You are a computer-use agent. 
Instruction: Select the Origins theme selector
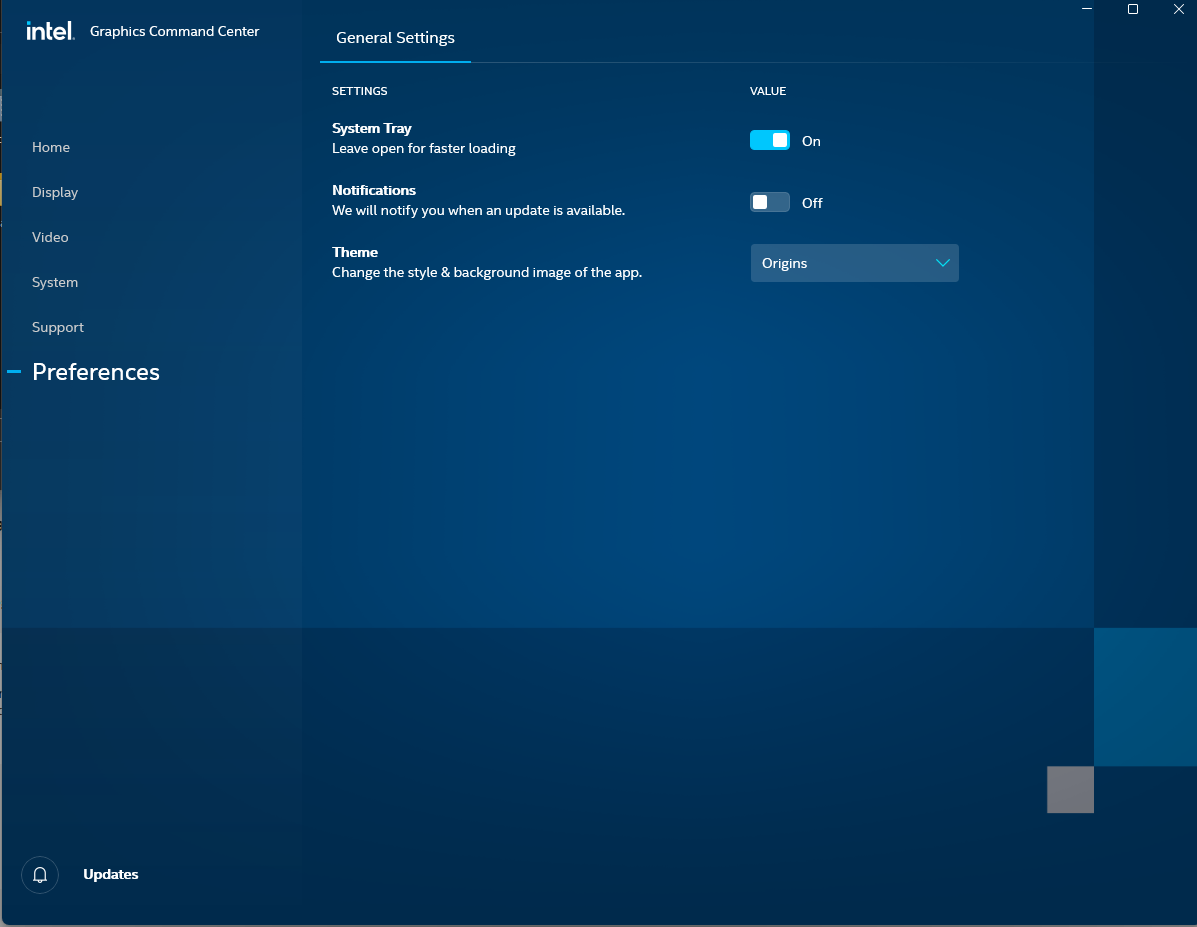coord(854,263)
